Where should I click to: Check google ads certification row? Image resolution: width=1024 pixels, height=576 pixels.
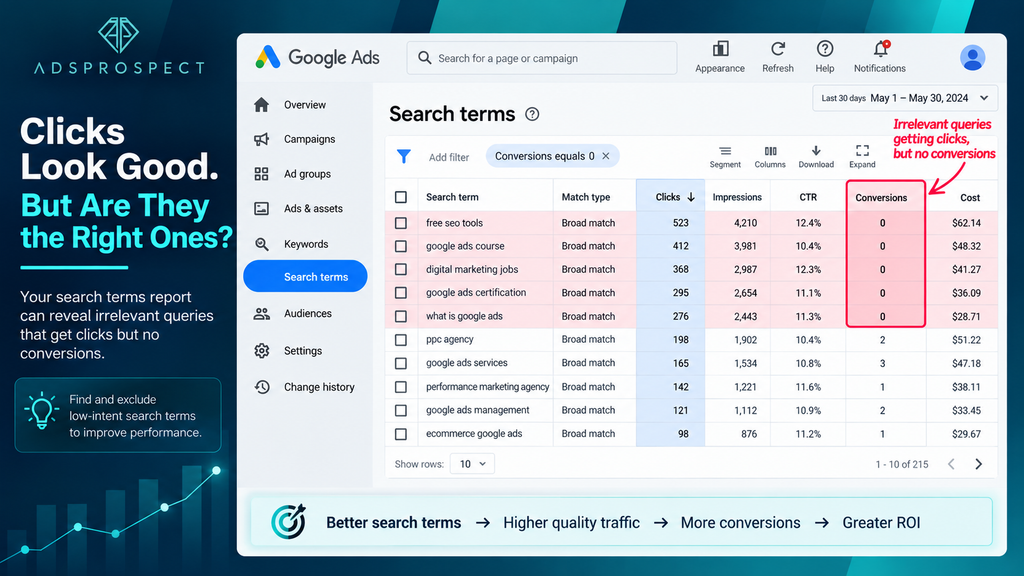pos(401,293)
